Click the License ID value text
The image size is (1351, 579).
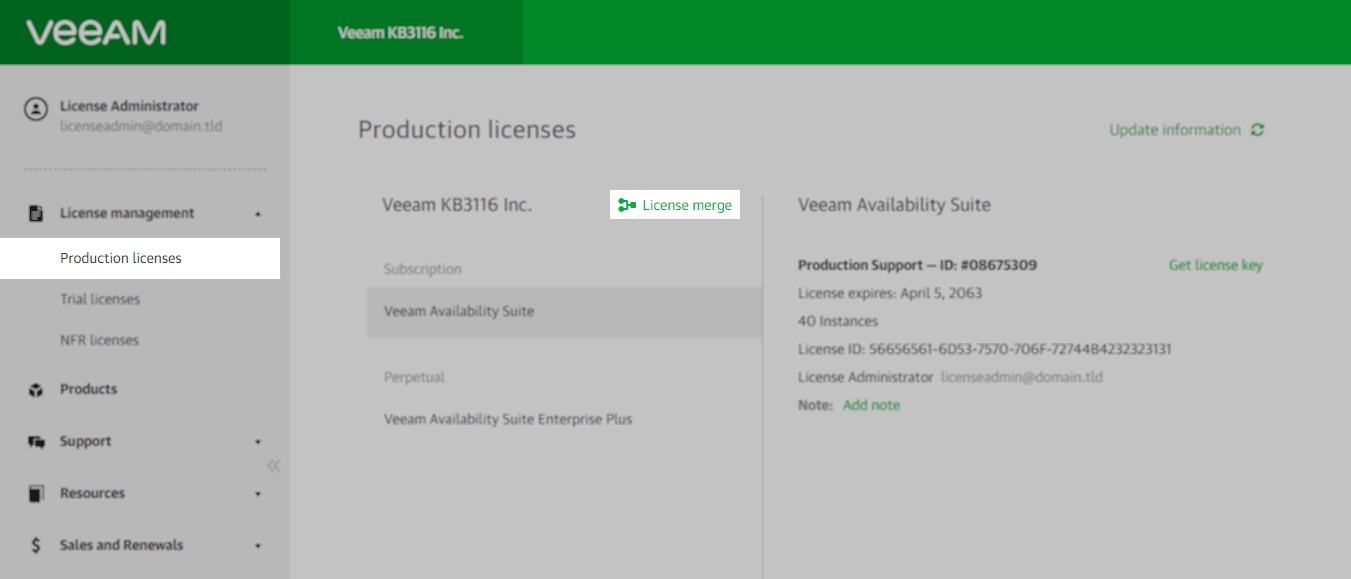click(1020, 349)
